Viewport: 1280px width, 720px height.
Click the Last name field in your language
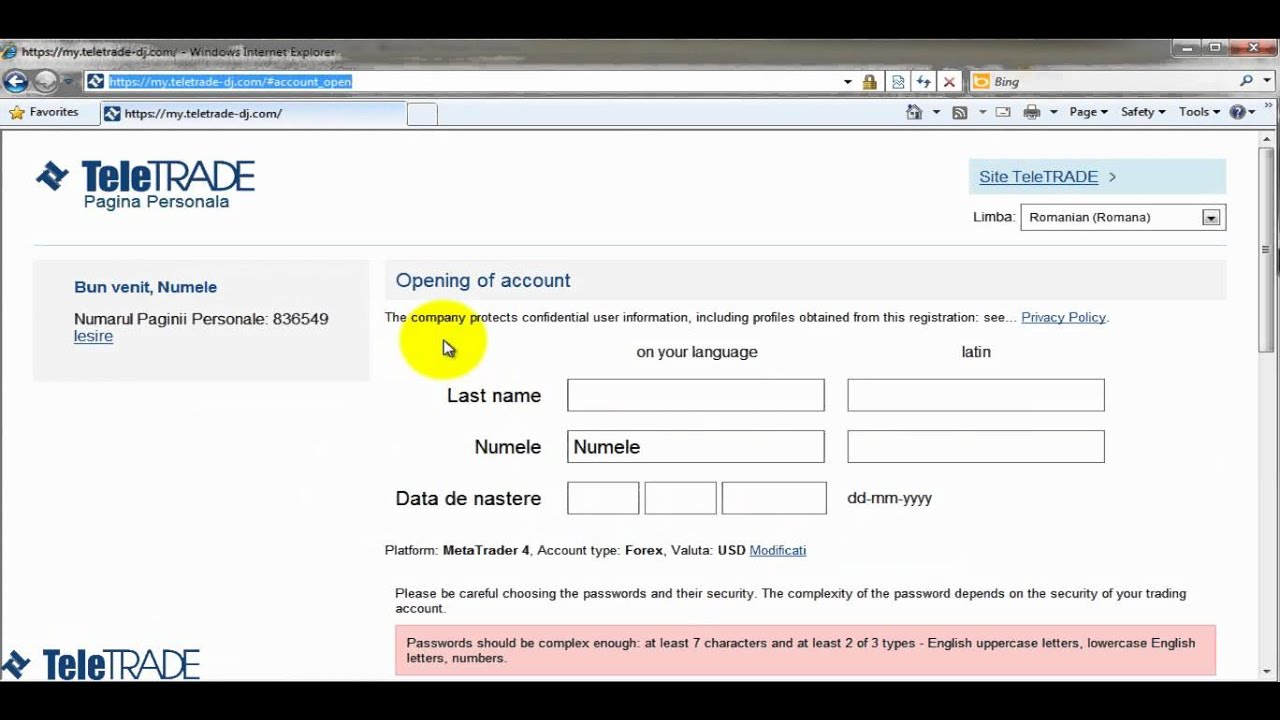pos(696,395)
